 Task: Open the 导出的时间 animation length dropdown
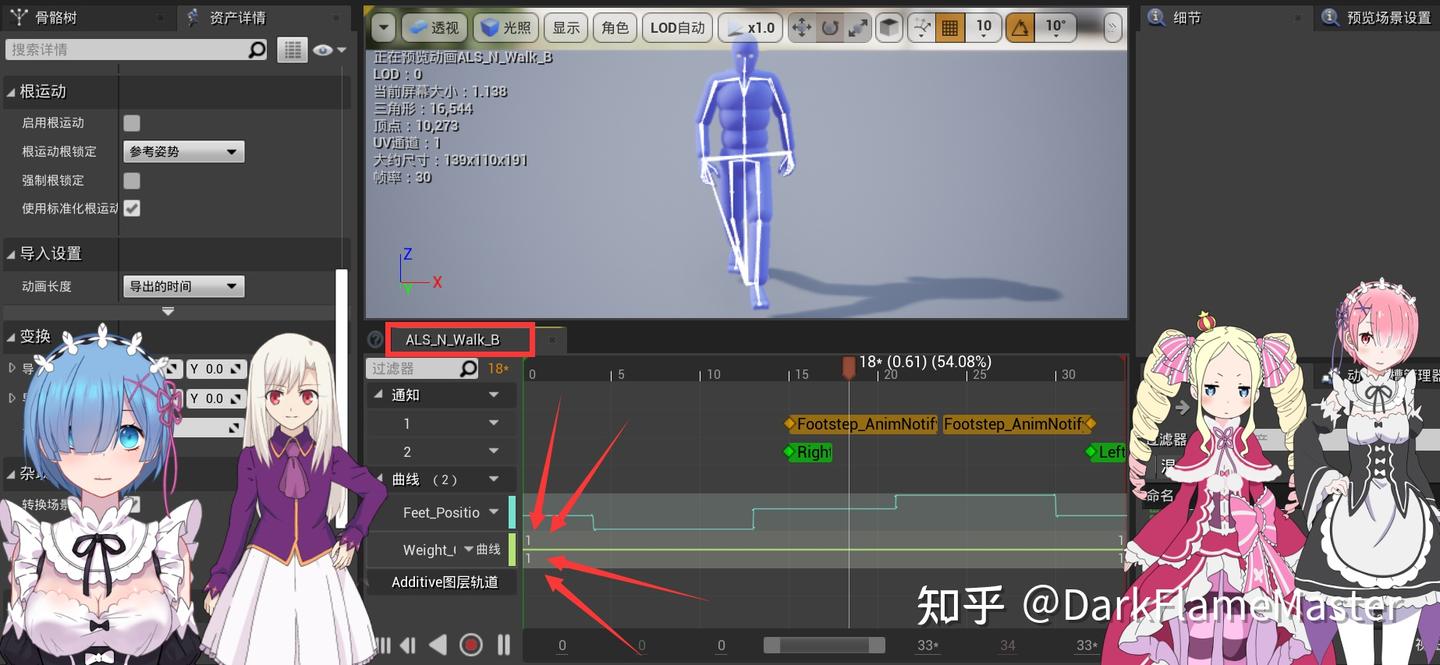point(184,287)
